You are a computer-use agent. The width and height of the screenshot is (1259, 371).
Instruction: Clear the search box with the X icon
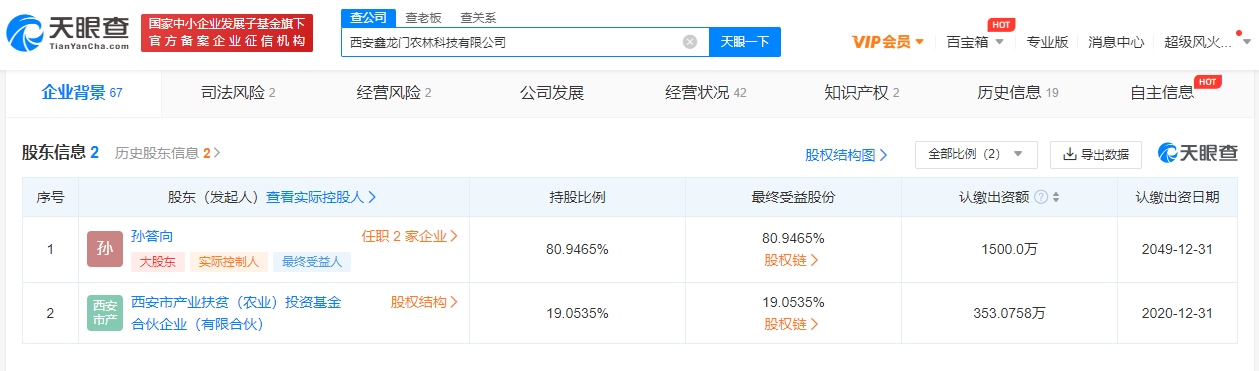690,42
